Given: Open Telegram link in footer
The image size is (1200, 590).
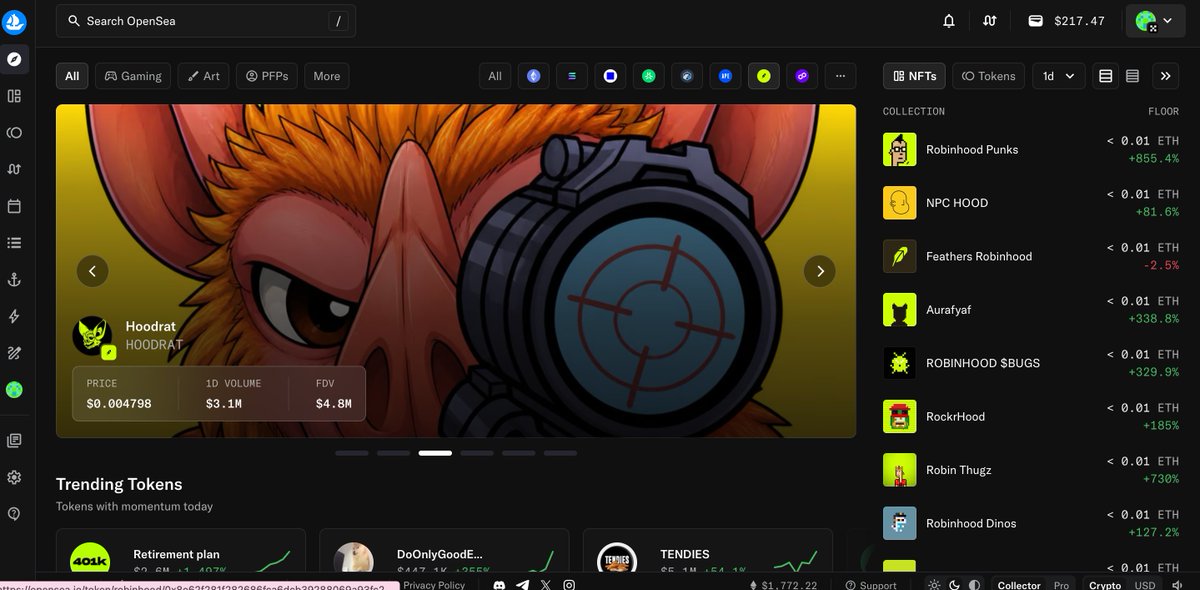Looking at the screenshot, I should tap(522, 585).
